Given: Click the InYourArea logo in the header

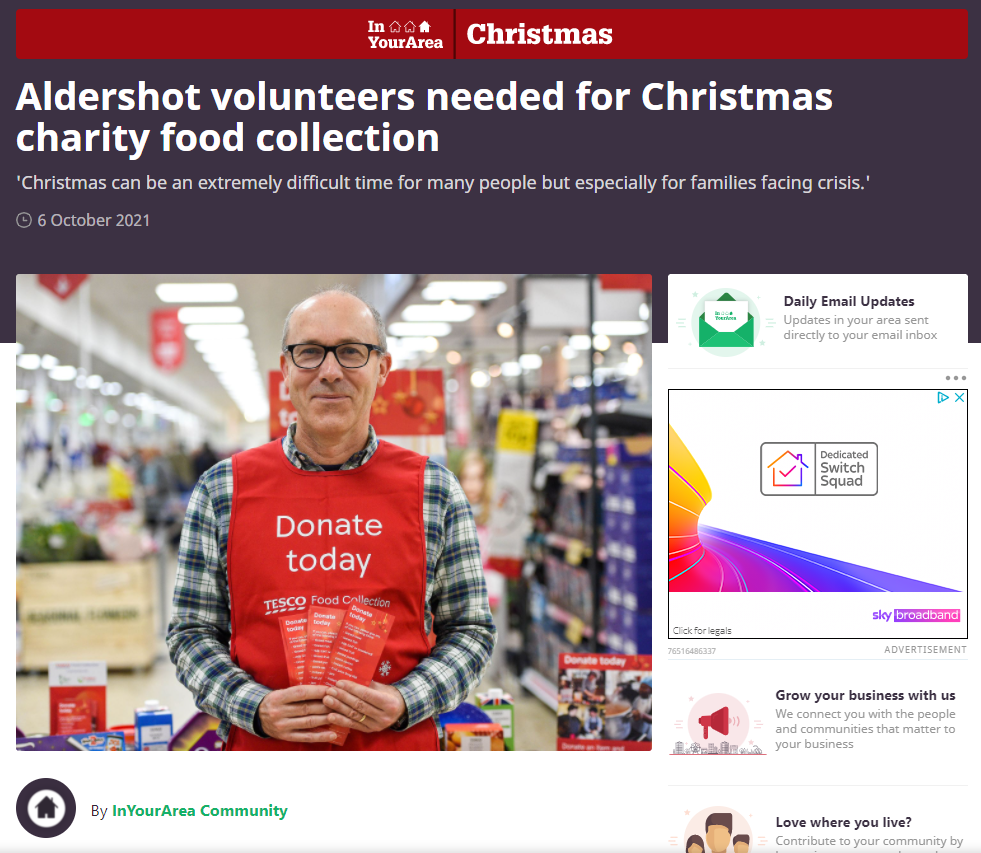Looking at the screenshot, I should [x=405, y=34].
